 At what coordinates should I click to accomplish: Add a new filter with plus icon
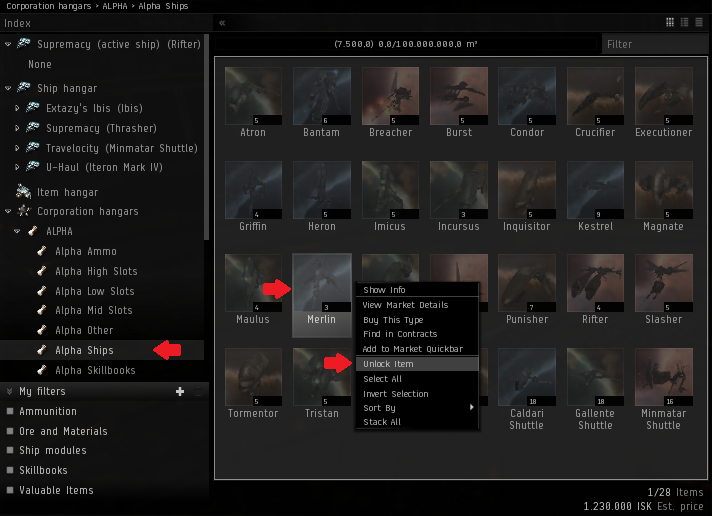click(x=180, y=391)
